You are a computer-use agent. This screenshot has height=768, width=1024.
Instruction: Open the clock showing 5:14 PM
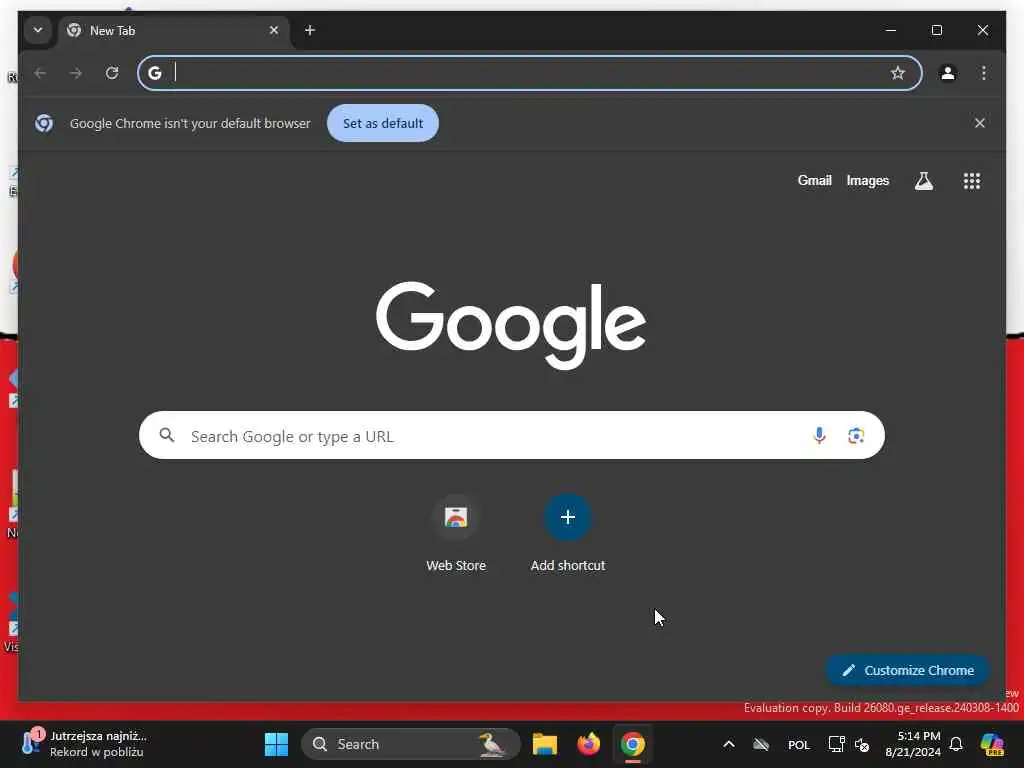coord(913,744)
